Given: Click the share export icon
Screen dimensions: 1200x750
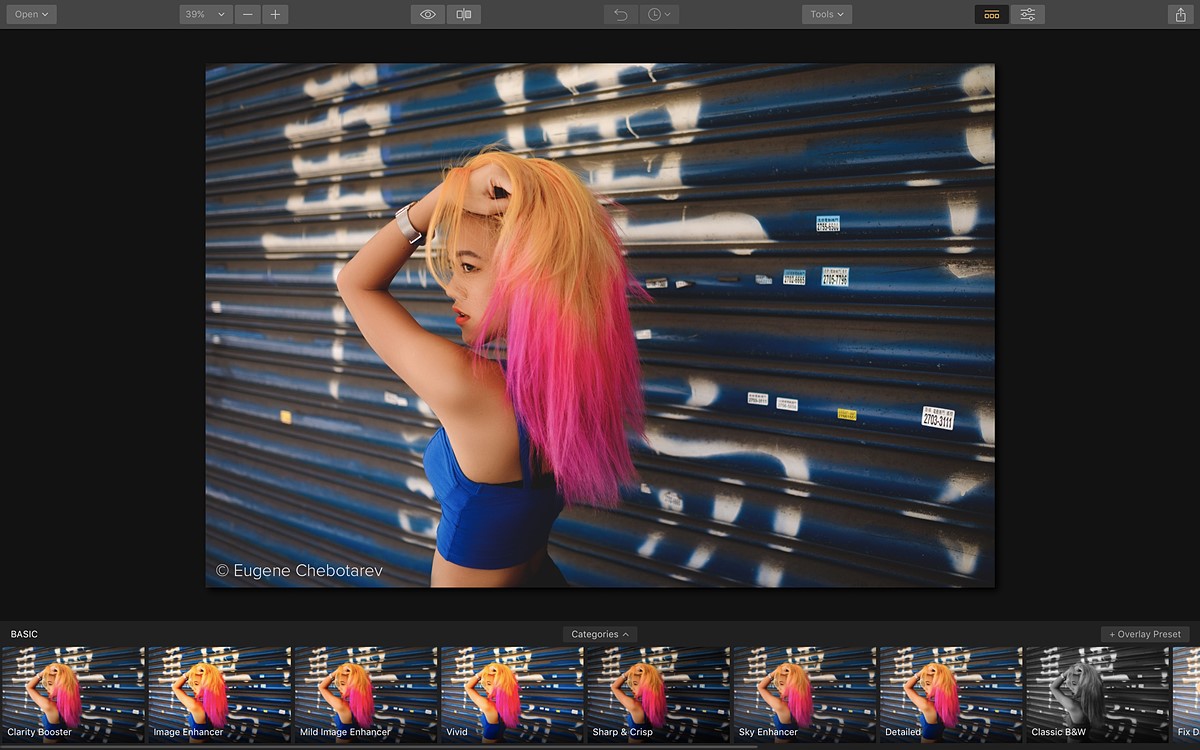Looking at the screenshot, I should click(1180, 14).
